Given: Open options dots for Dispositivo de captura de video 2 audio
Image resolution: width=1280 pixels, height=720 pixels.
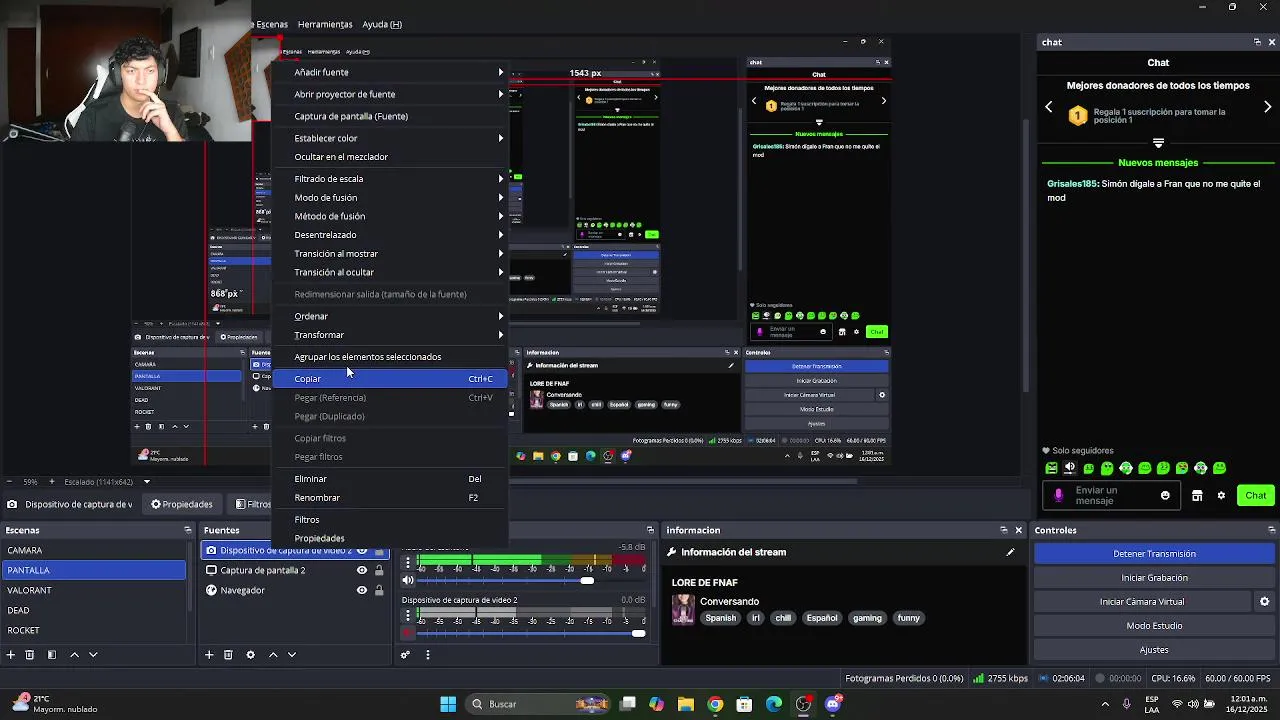Looking at the screenshot, I should (x=407, y=615).
